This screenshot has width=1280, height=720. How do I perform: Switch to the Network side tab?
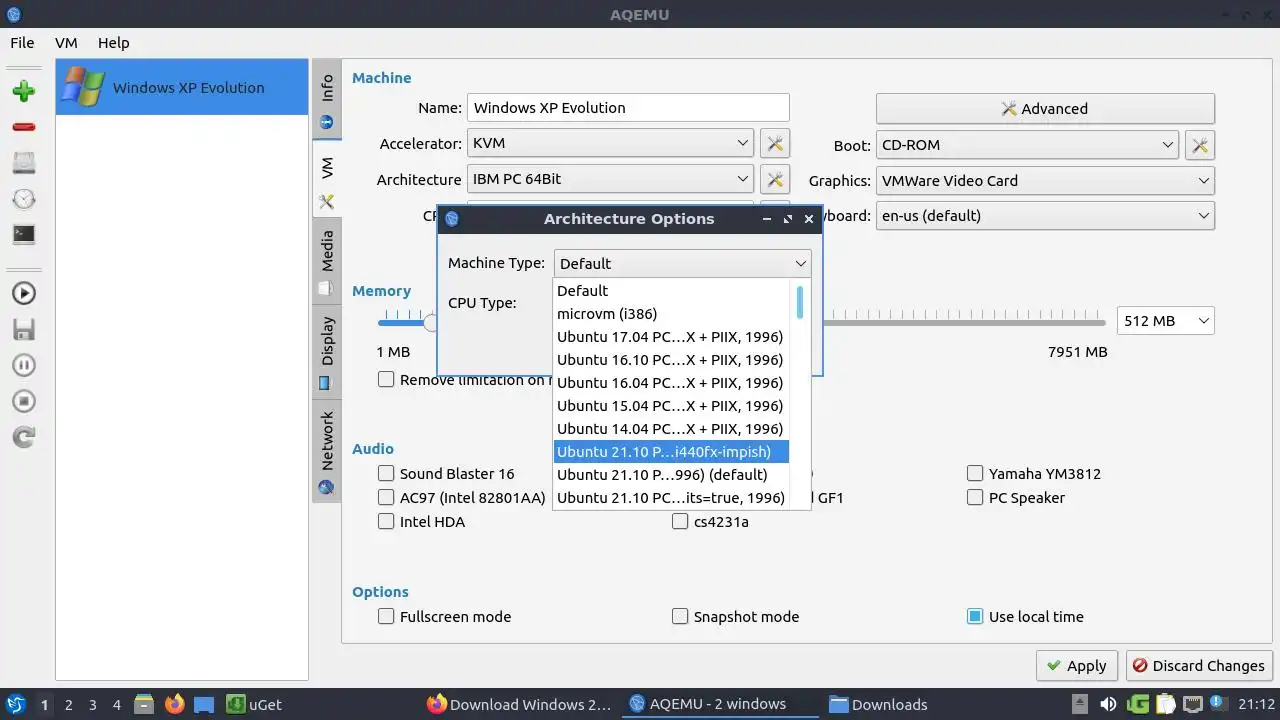[x=326, y=452]
